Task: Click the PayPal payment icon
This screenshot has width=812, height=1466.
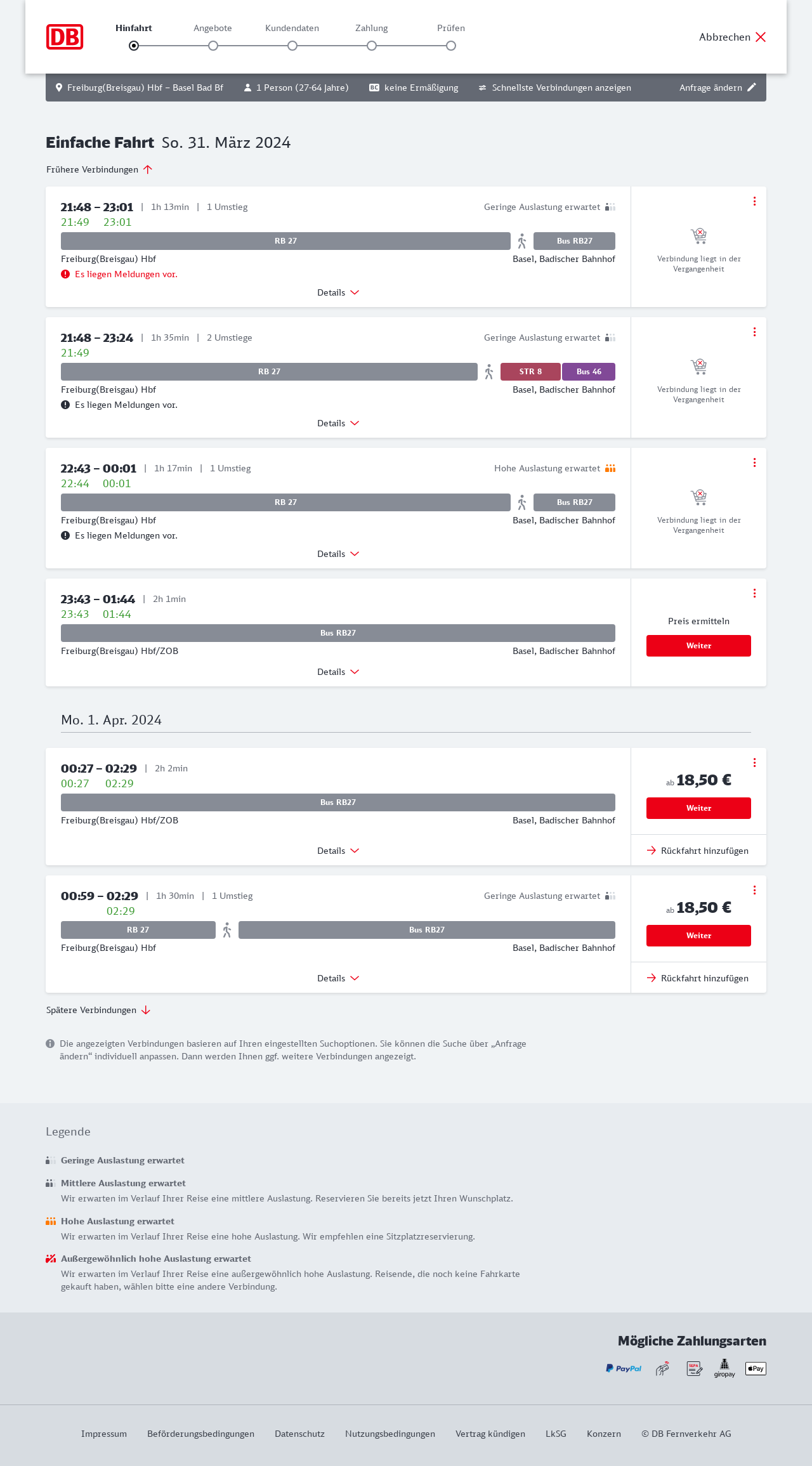Action: [624, 1368]
